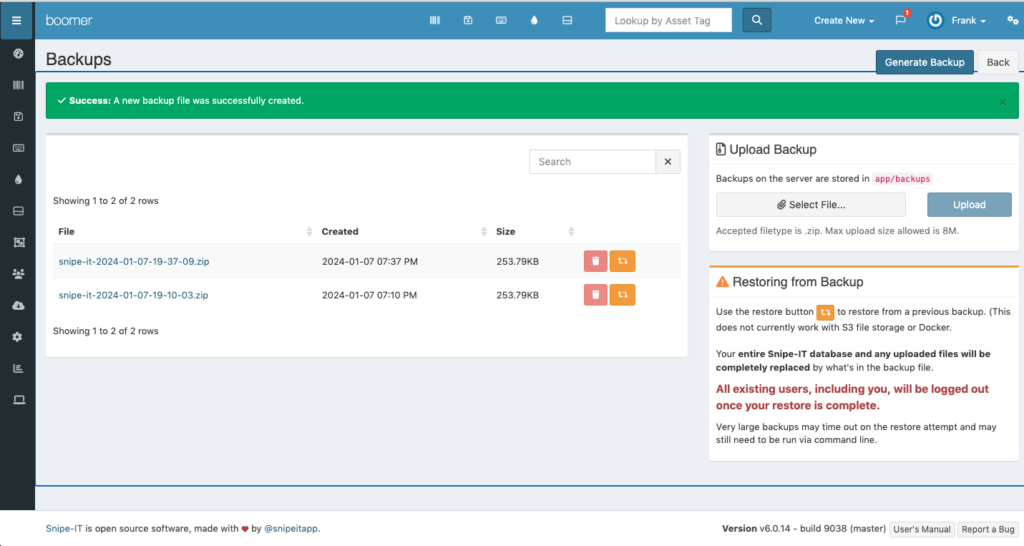
Task: Clear the table search field
Action: pyautogui.click(x=668, y=162)
